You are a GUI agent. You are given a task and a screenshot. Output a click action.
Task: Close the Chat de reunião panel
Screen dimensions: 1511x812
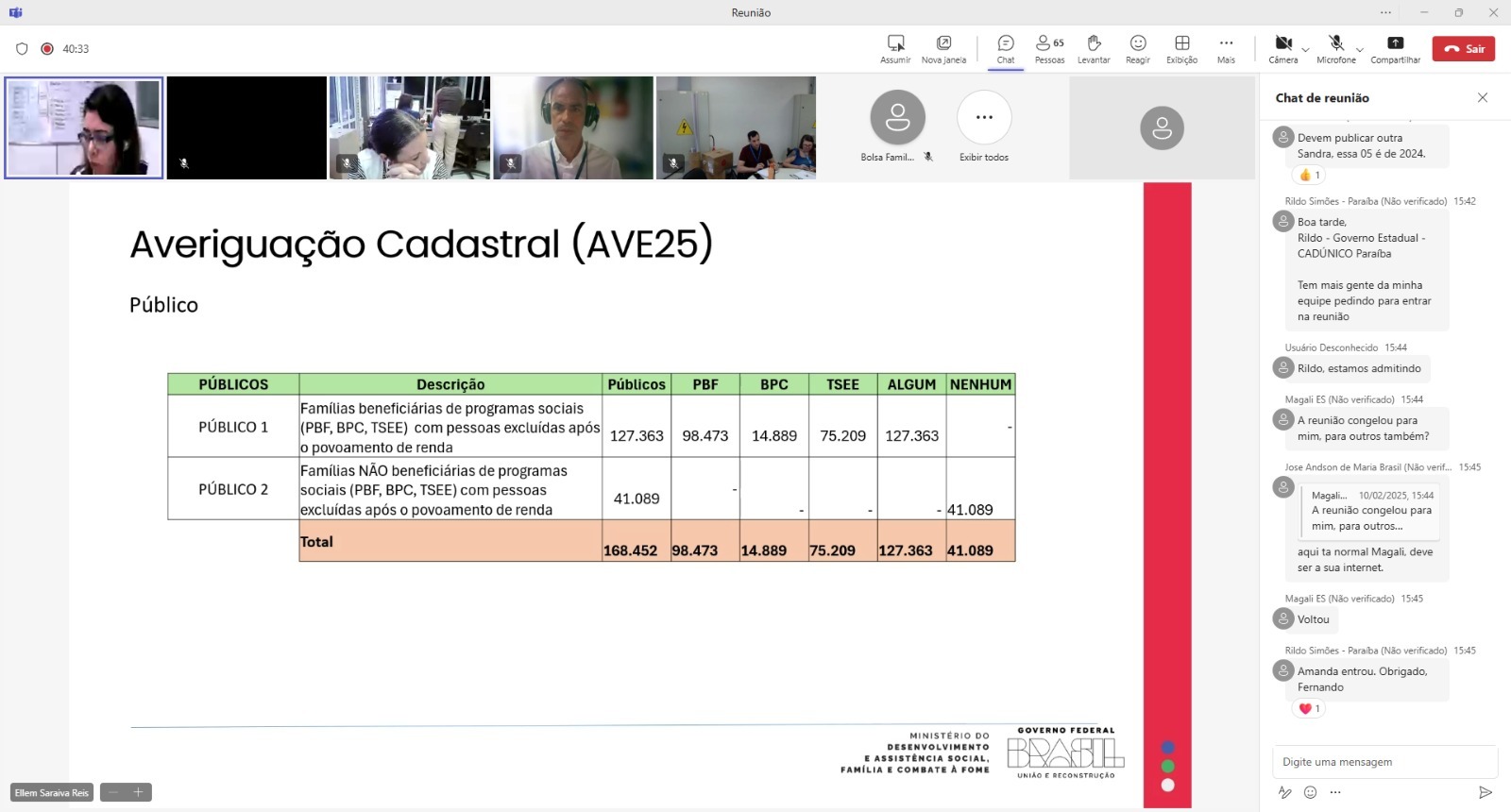1483,97
